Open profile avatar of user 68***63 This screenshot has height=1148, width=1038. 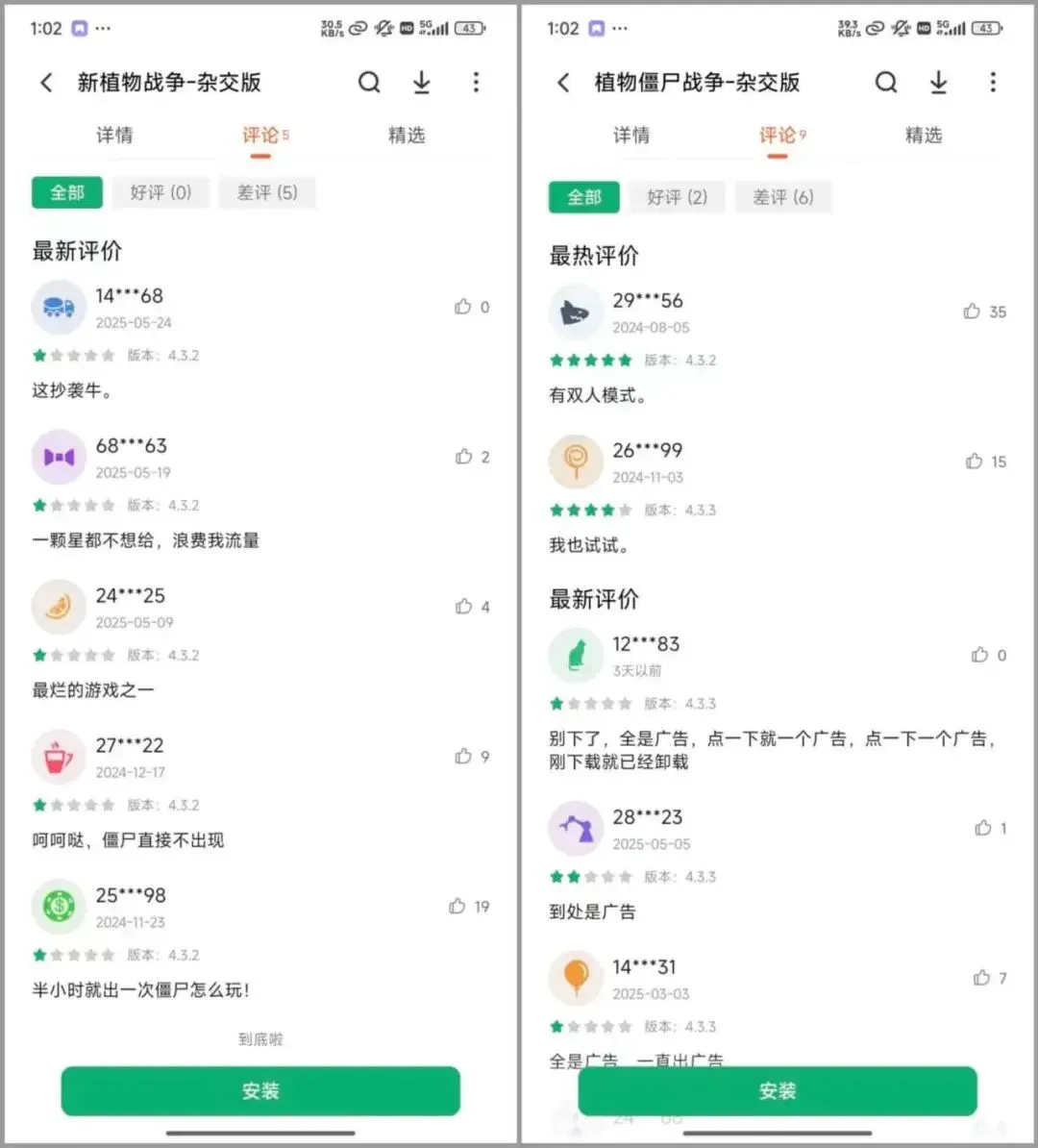[x=59, y=457]
